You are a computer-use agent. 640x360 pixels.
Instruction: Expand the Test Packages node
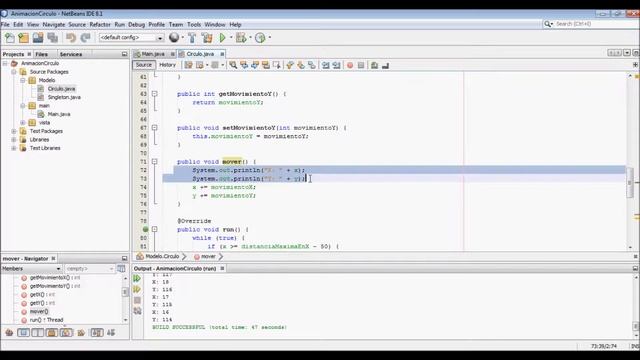[x=14, y=131]
